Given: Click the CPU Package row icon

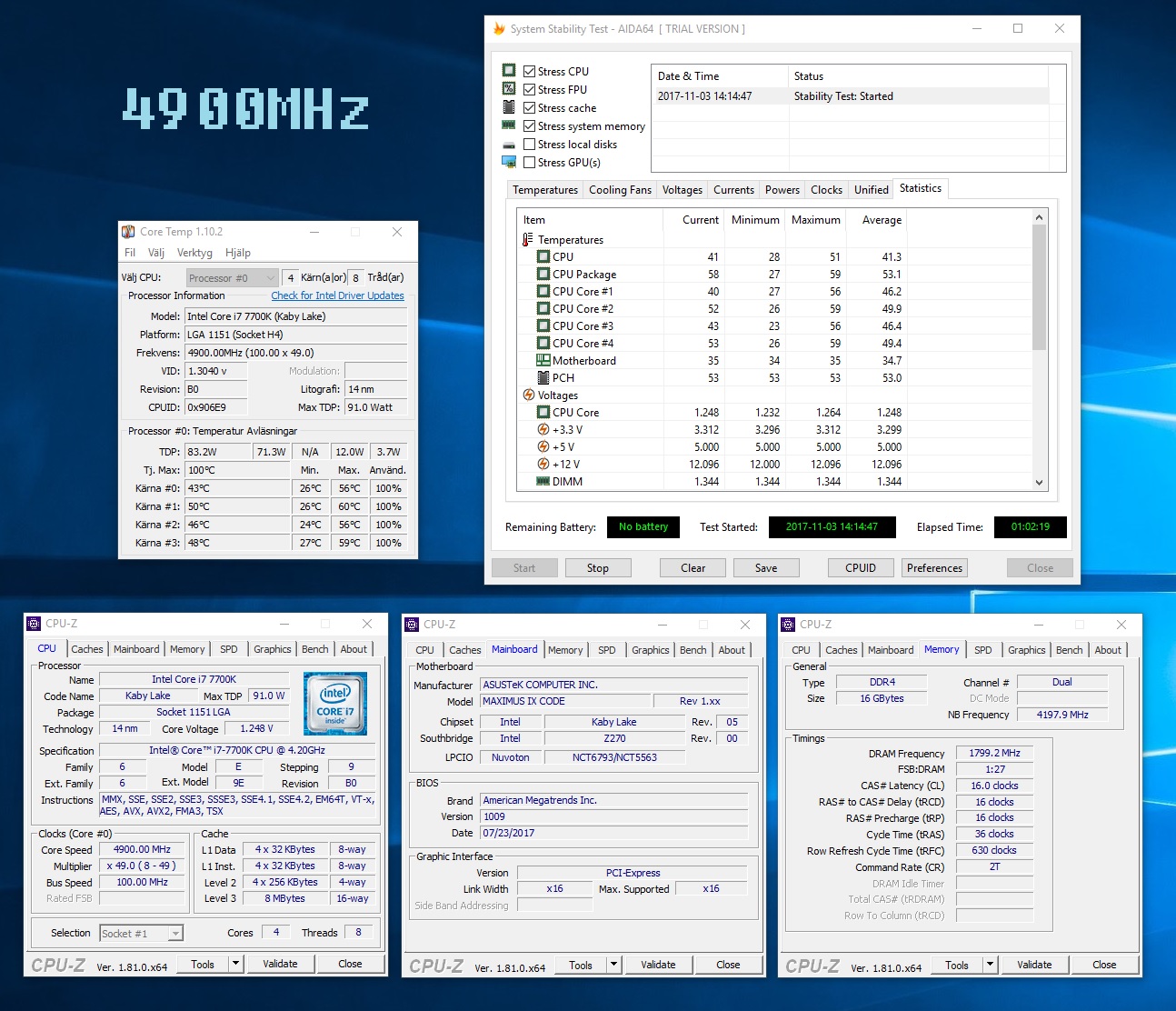Looking at the screenshot, I should 543,275.
